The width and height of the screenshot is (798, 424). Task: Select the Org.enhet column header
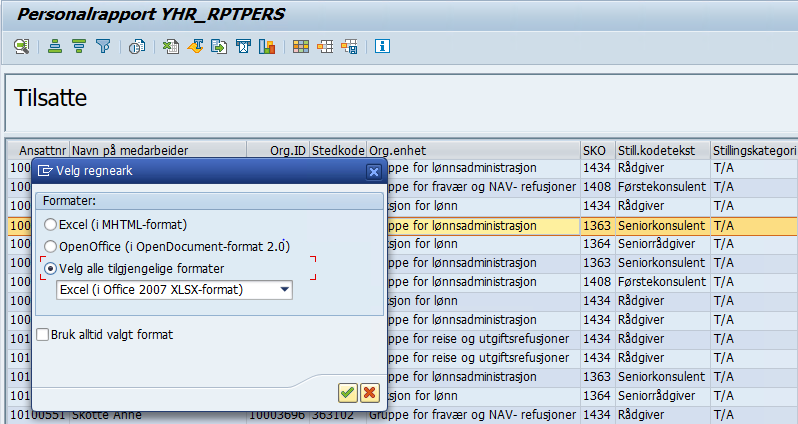pyautogui.click(x=474, y=151)
